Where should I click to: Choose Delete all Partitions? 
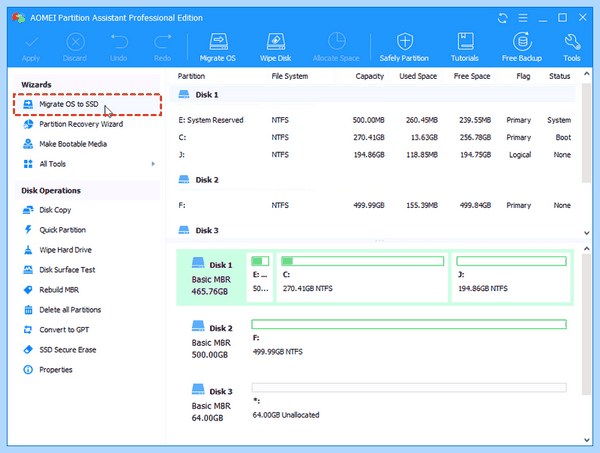70,310
